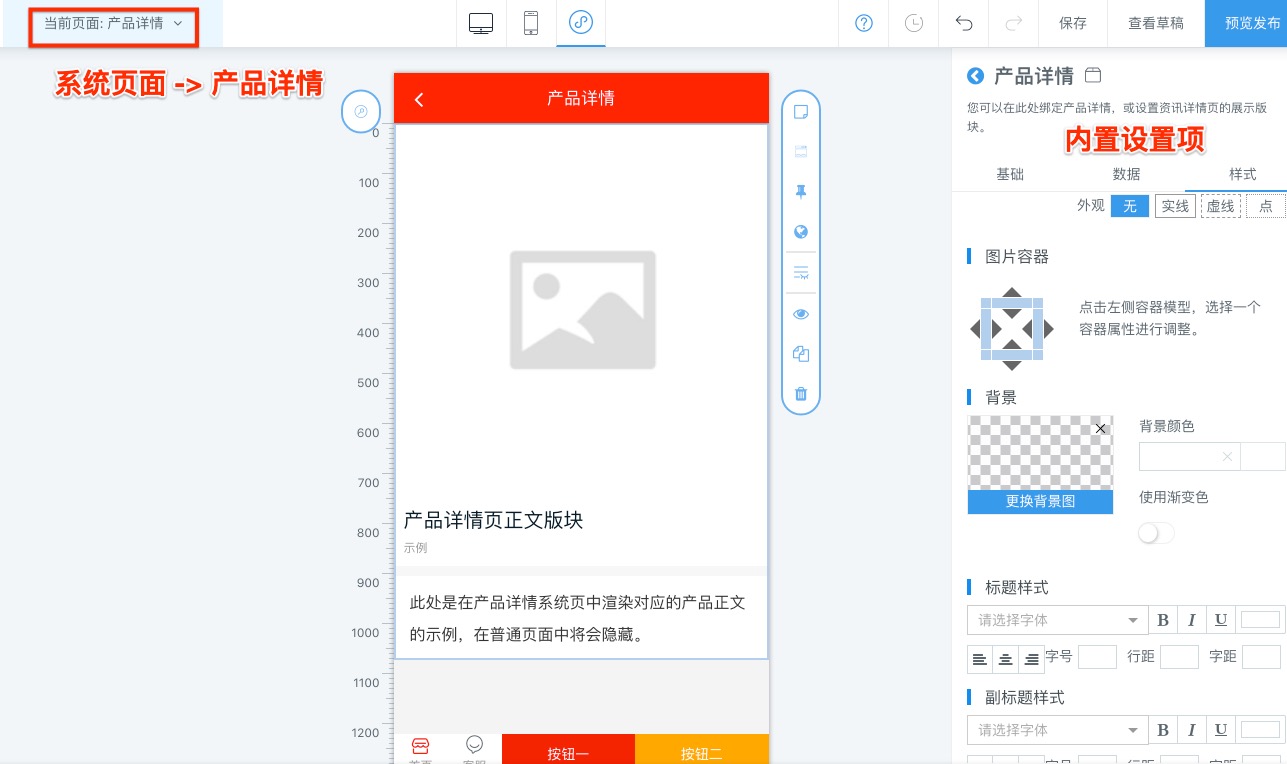
Task: Click bottom arrow of the container model
Action: 1012,365
